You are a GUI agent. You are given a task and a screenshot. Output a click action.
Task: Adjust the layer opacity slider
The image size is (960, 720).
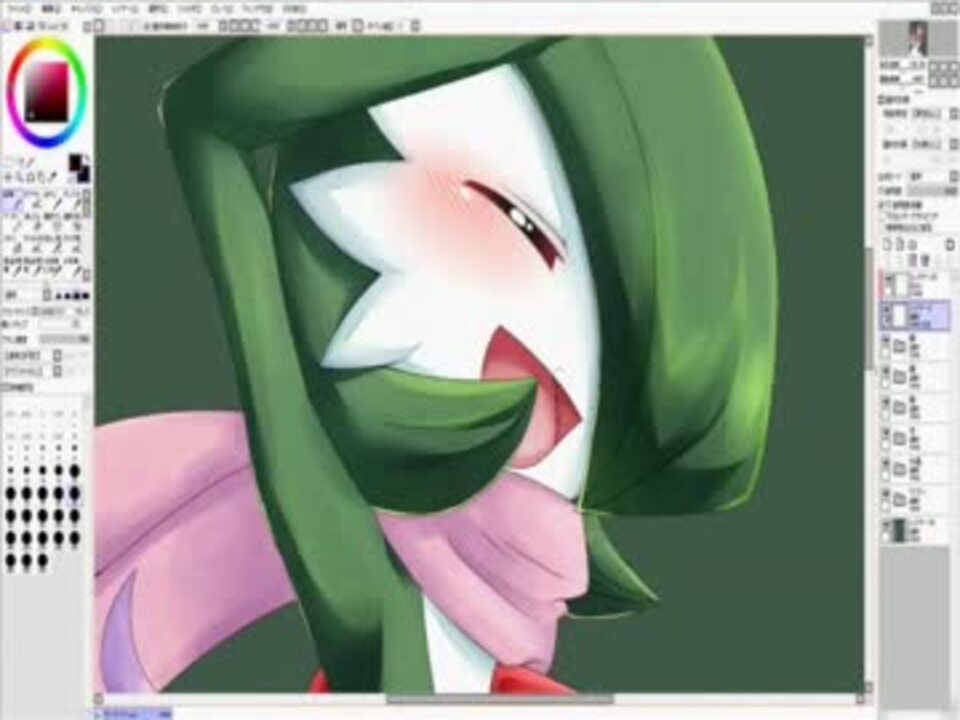(932, 192)
